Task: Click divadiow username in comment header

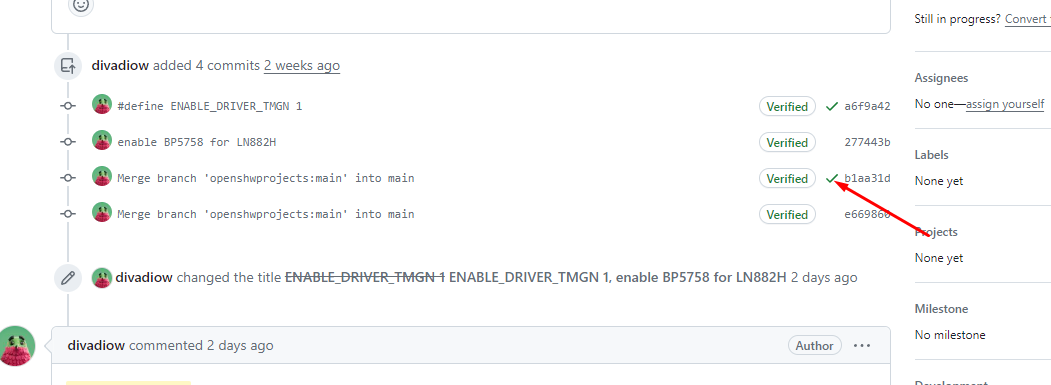Action: click(x=96, y=345)
